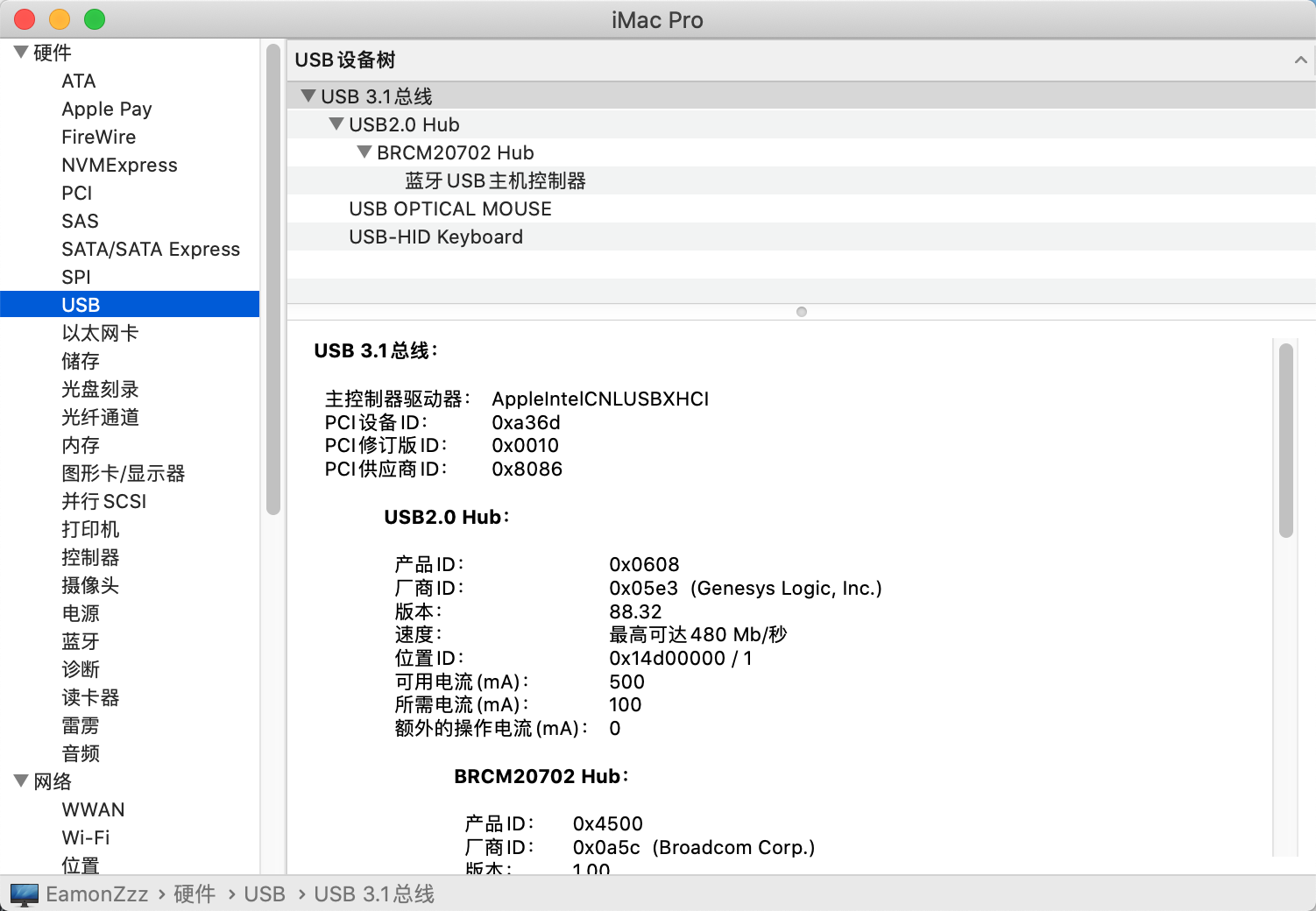Select FireWire in the sidebar
Screen dimensions: 1316x911
(99, 137)
